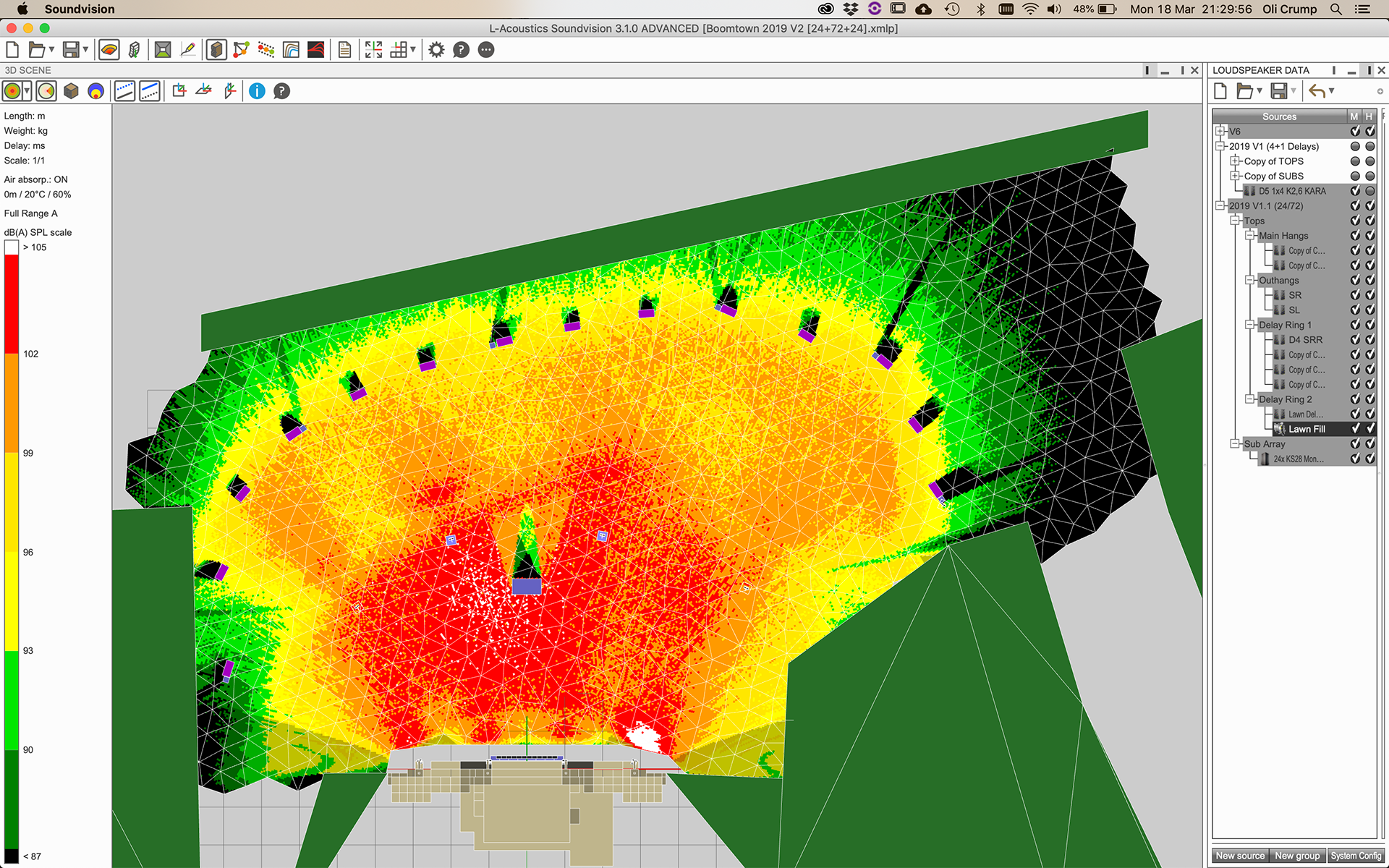Open the SPL mapping mode icon

coord(109,50)
